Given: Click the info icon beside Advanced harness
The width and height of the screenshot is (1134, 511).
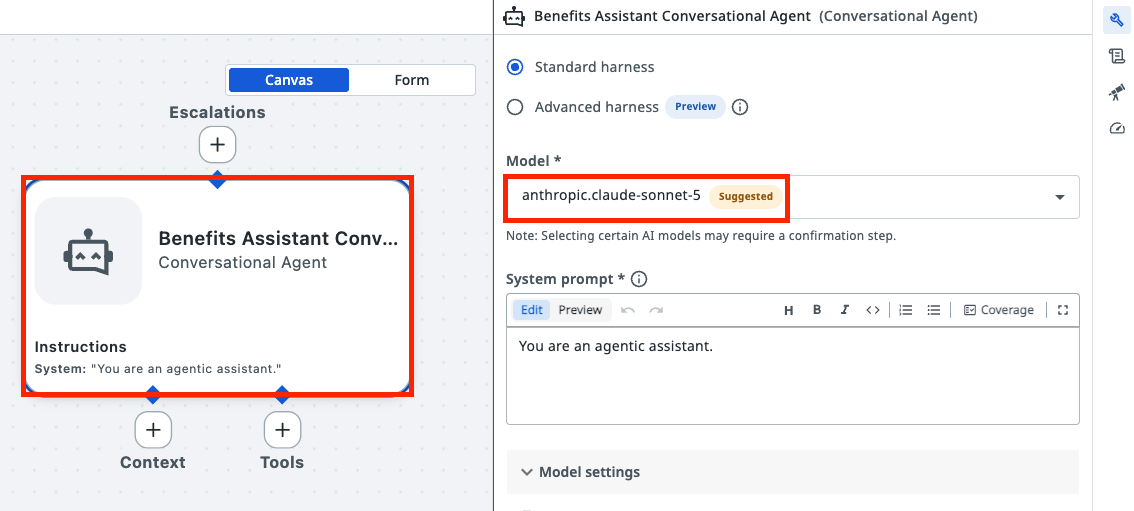Looking at the screenshot, I should tap(739, 108).
